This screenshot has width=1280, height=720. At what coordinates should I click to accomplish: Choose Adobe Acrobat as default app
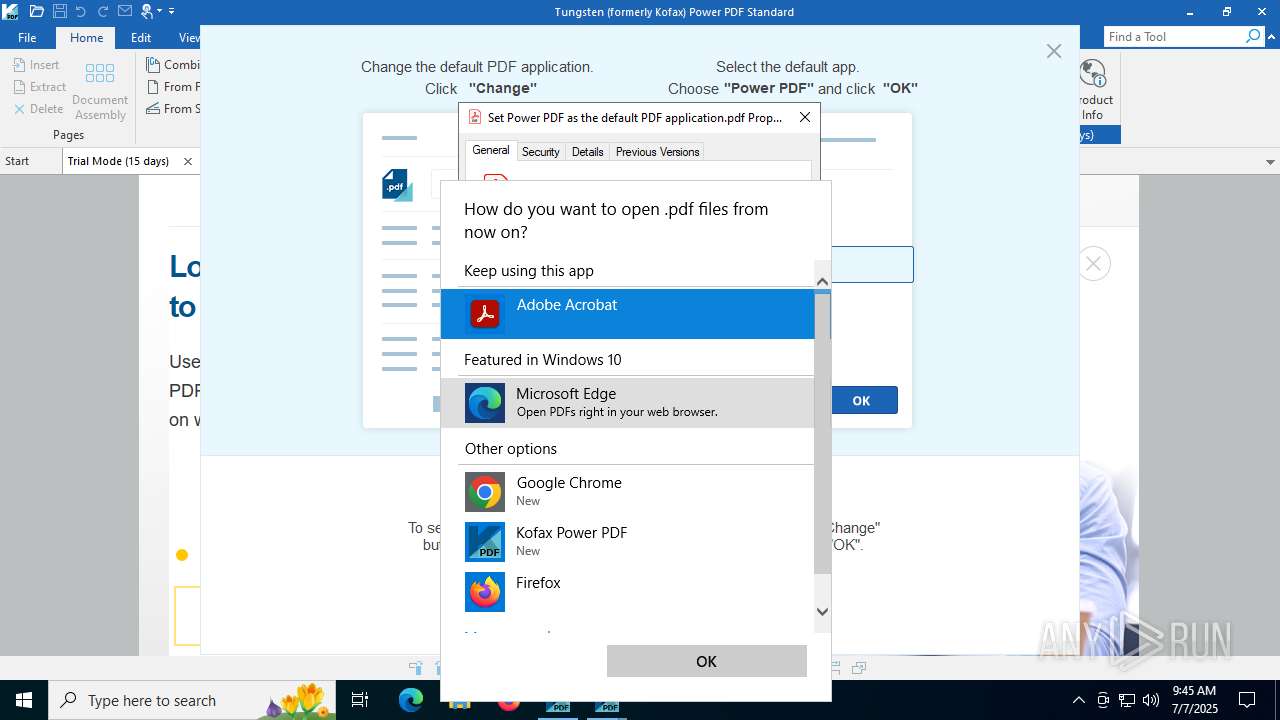point(628,314)
